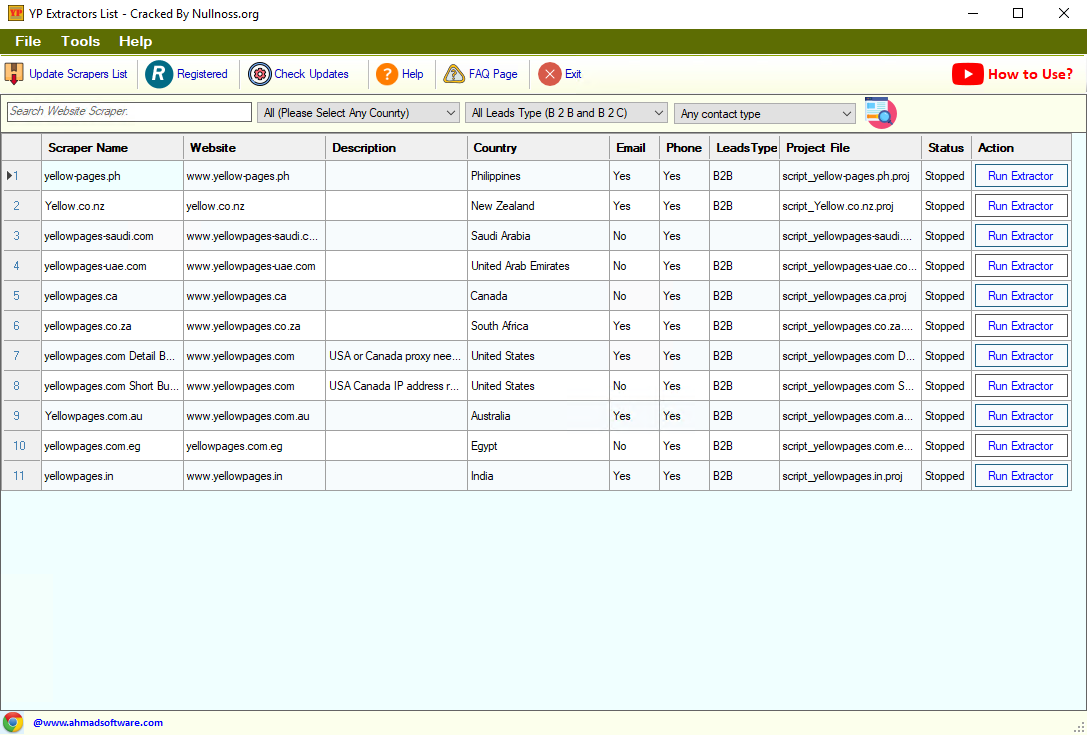This screenshot has width=1087, height=735.
Task: Click the orange Help question mark icon
Action: (387, 74)
